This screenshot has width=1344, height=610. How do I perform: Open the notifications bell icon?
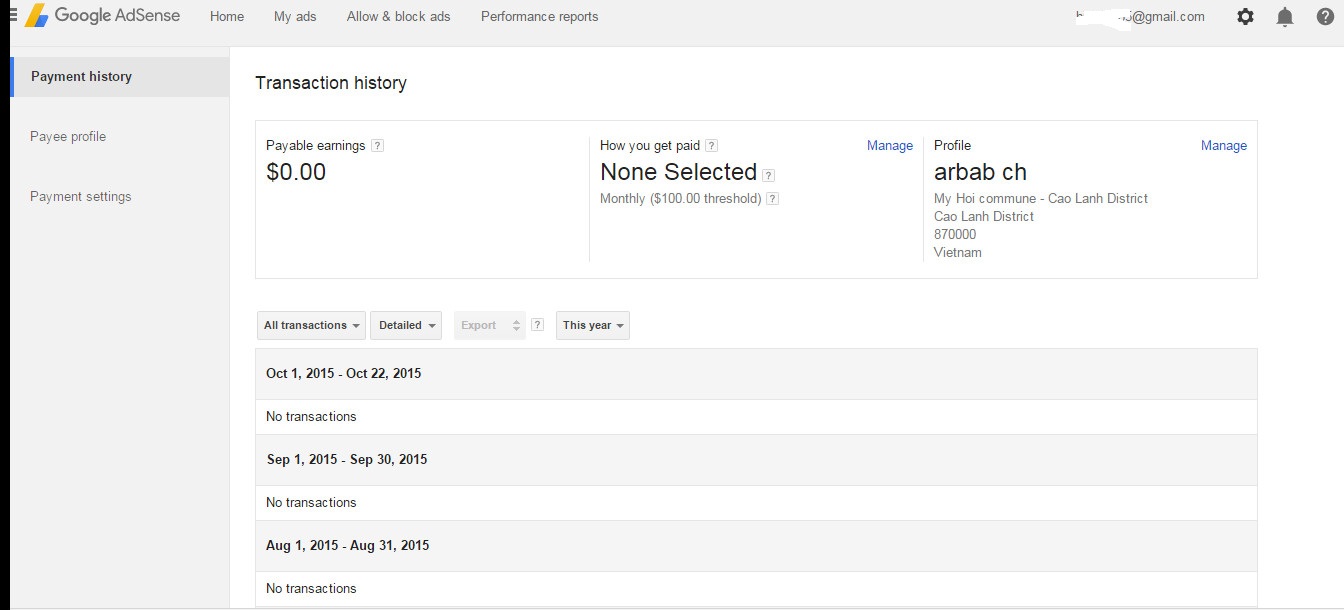[x=1285, y=17]
